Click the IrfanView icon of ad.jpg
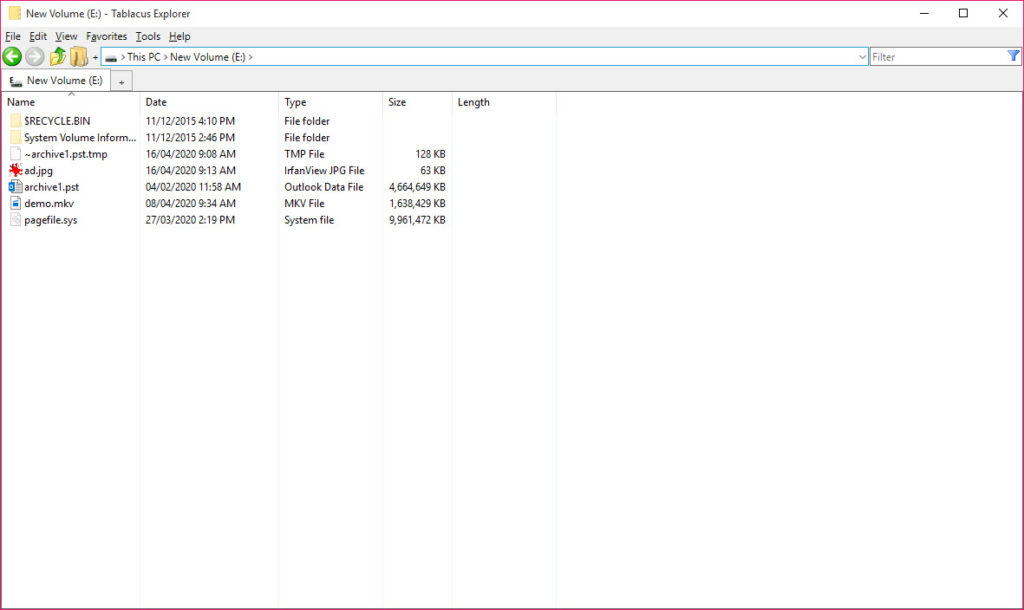Viewport: 1024px width, 610px height. click(16, 170)
